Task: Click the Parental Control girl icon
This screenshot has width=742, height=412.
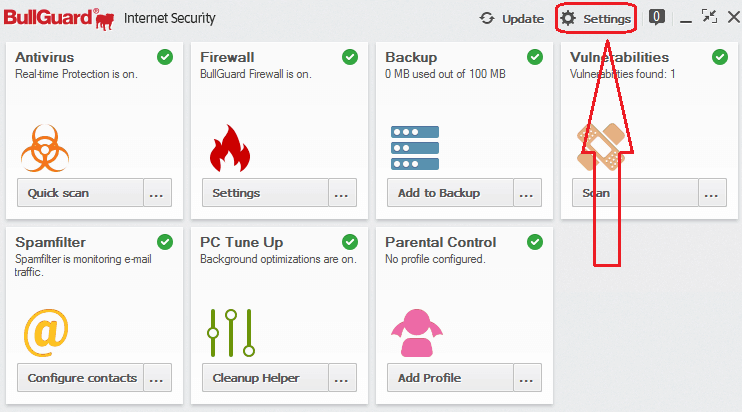Action: tap(416, 333)
